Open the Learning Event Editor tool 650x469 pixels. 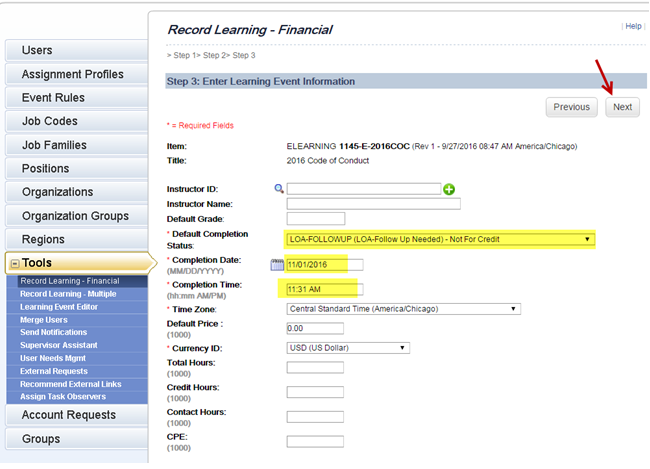tap(59, 307)
